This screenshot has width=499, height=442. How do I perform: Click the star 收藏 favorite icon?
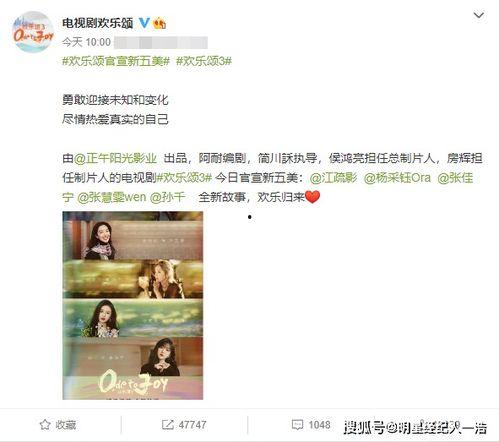pos(45,425)
